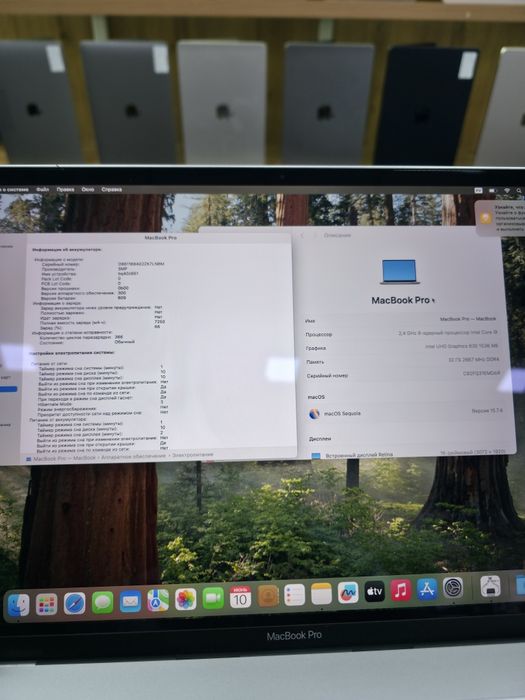
Task: Click the notification banner near the menu bar
Action: pyautogui.click(x=500, y=218)
